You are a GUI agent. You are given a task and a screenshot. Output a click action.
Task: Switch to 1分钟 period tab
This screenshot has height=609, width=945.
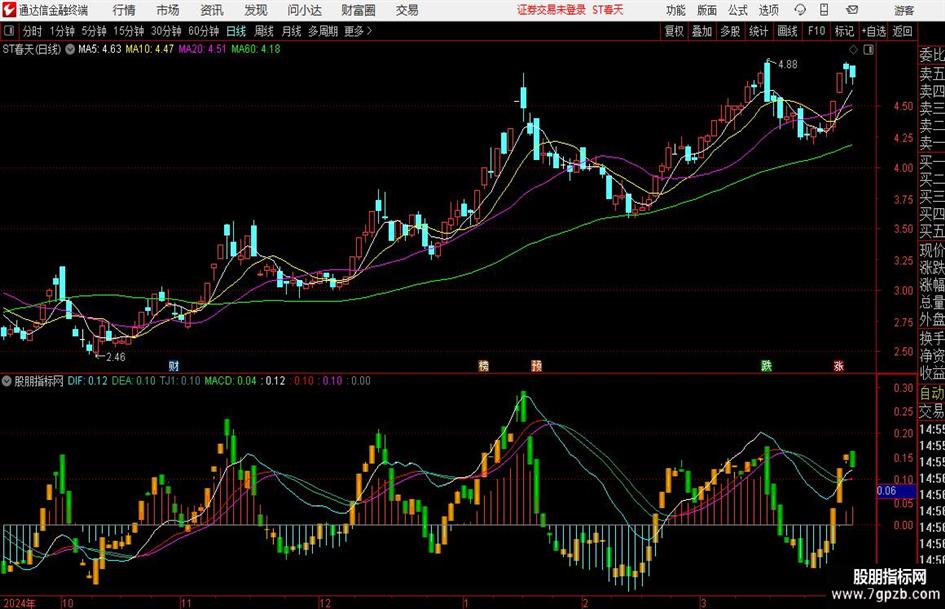(x=62, y=31)
